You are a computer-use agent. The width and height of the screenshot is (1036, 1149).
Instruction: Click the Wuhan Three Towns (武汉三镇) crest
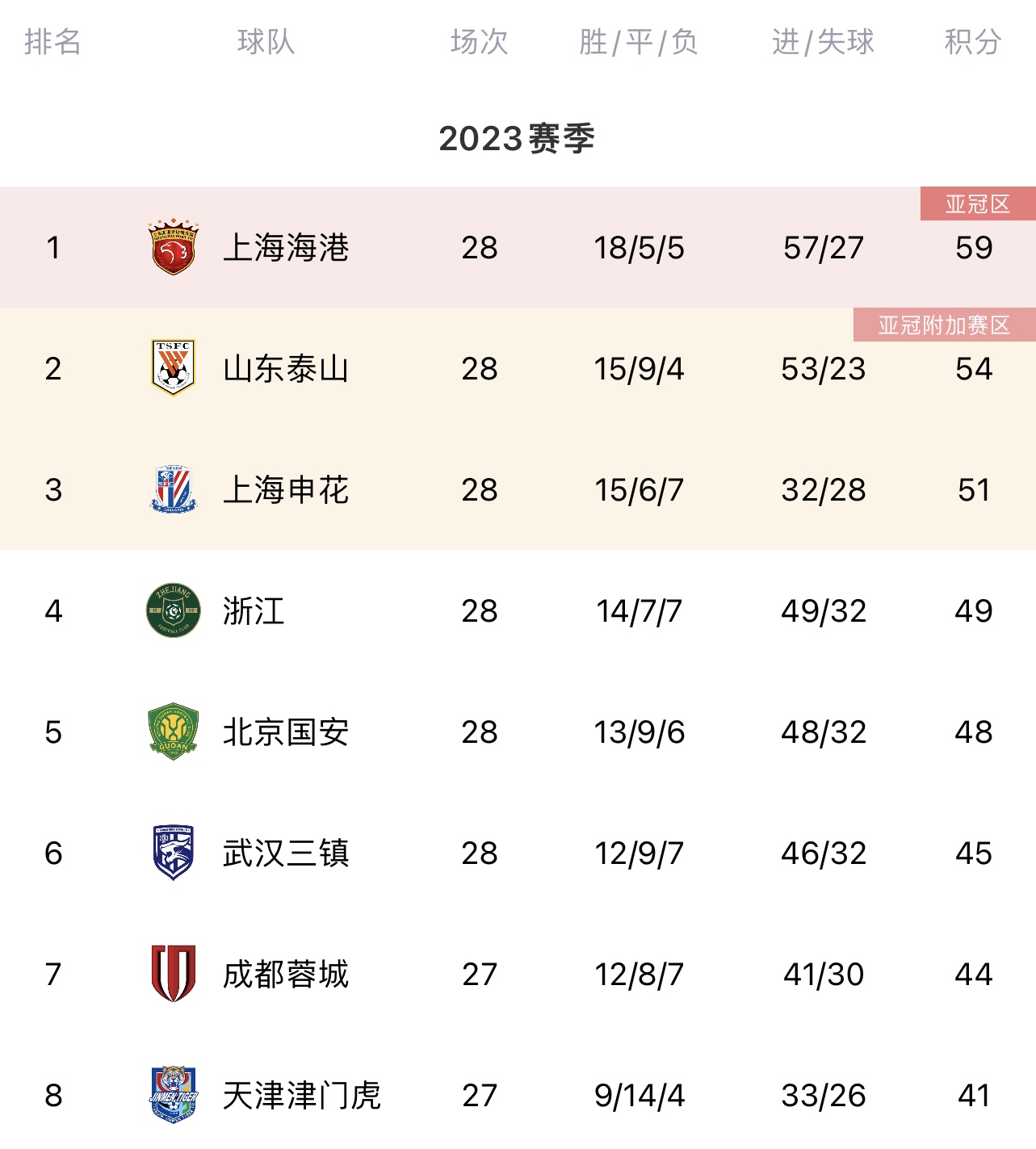coord(173,853)
